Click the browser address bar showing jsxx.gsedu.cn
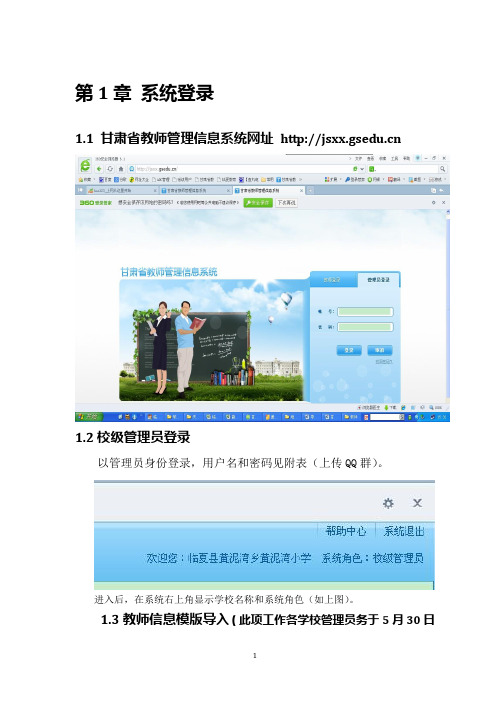The height and width of the screenshot is (702, 496). (246, 169)
